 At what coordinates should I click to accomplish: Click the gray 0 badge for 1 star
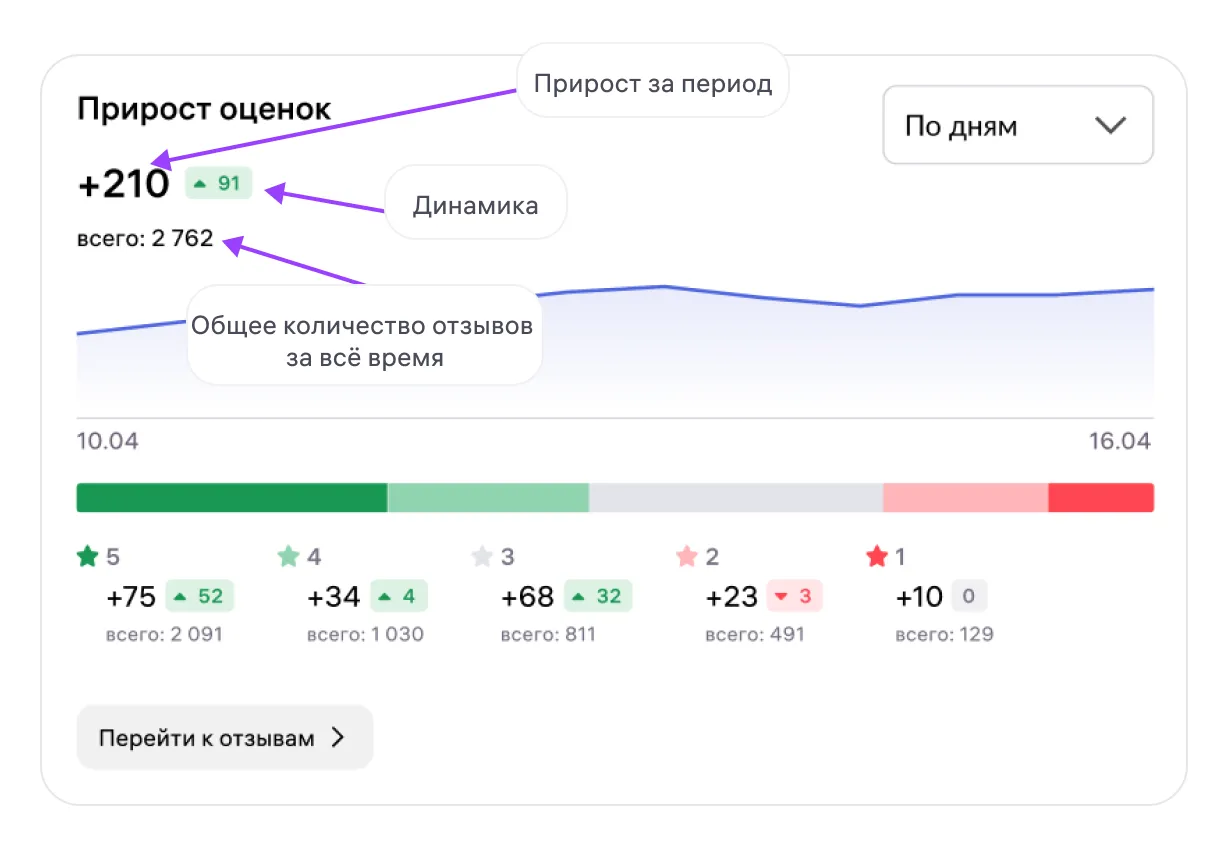click(x=968, y=597)
